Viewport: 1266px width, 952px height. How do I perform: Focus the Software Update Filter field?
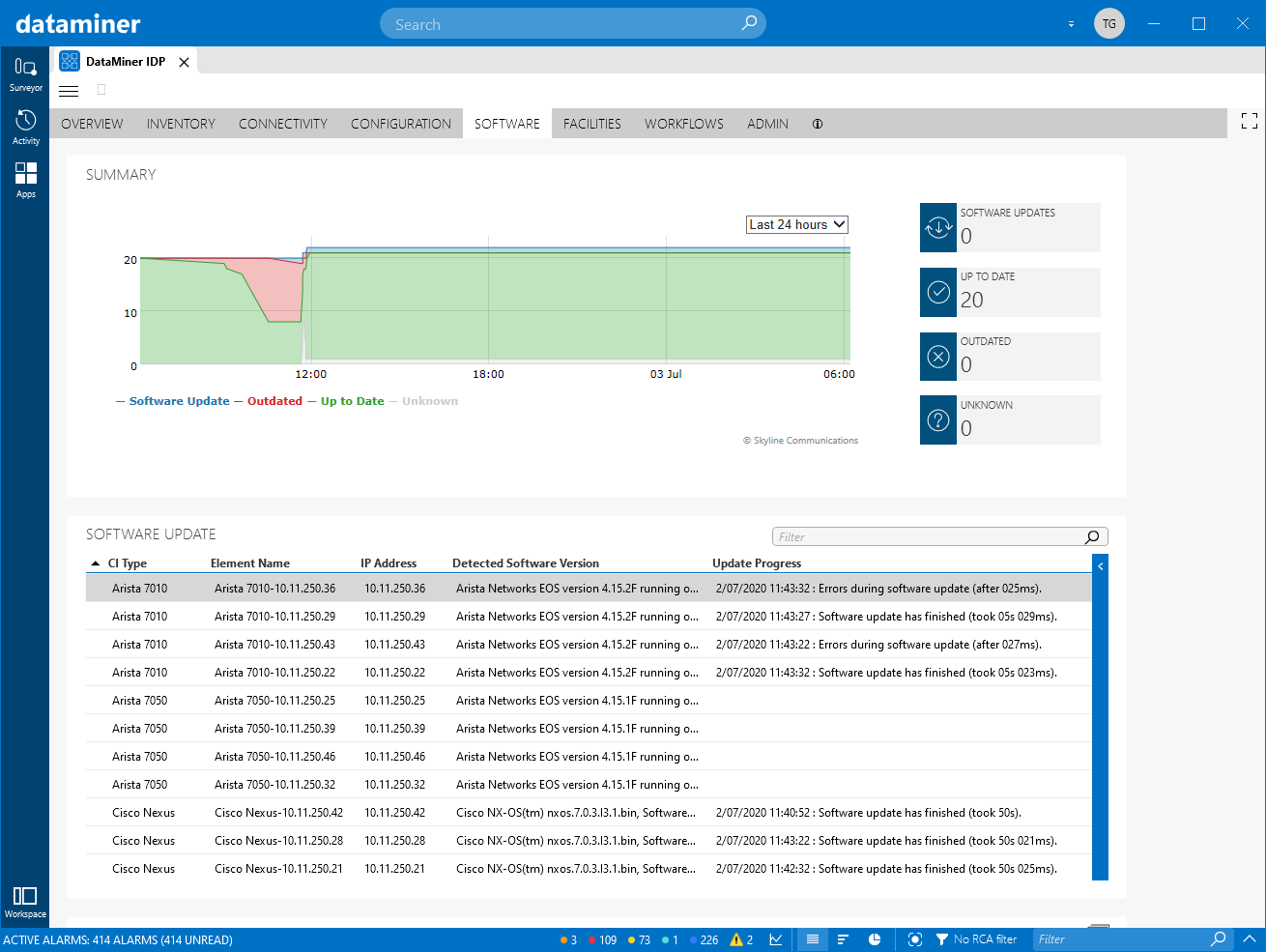939,537
